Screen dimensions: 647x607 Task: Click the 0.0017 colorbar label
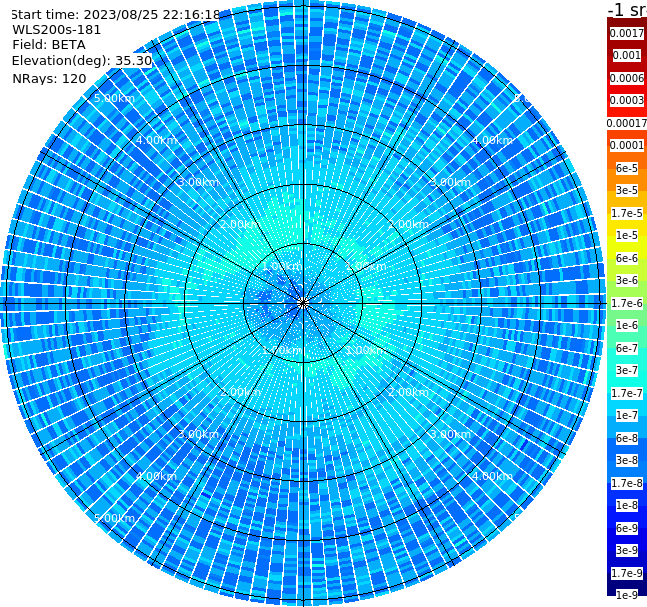[627, 33]
